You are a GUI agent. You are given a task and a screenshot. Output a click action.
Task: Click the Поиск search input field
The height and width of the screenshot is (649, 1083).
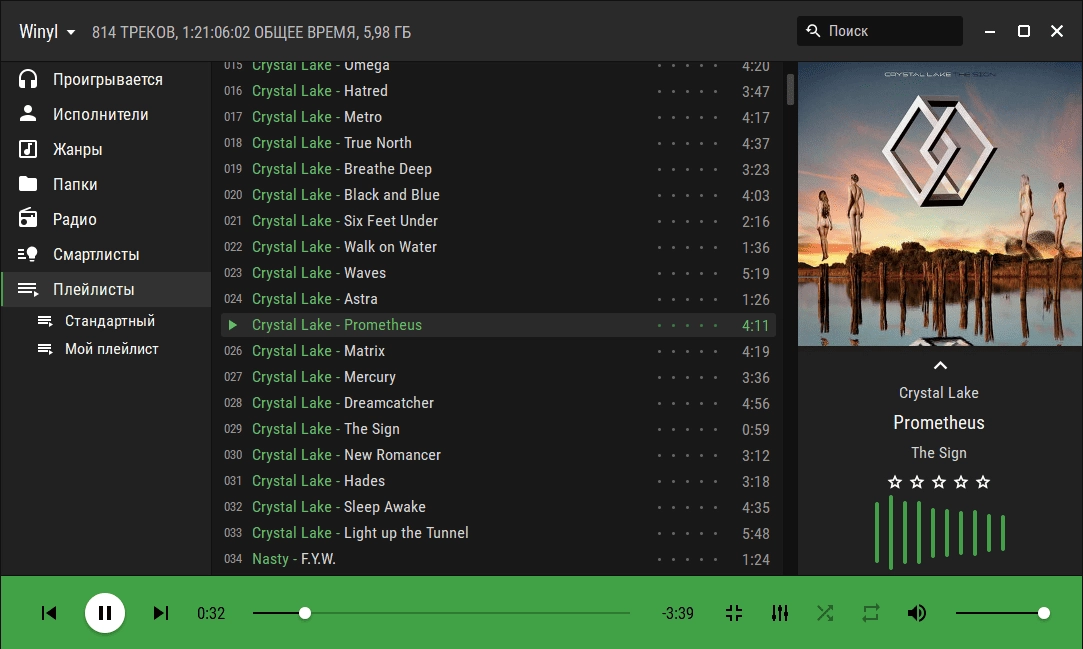880,31
